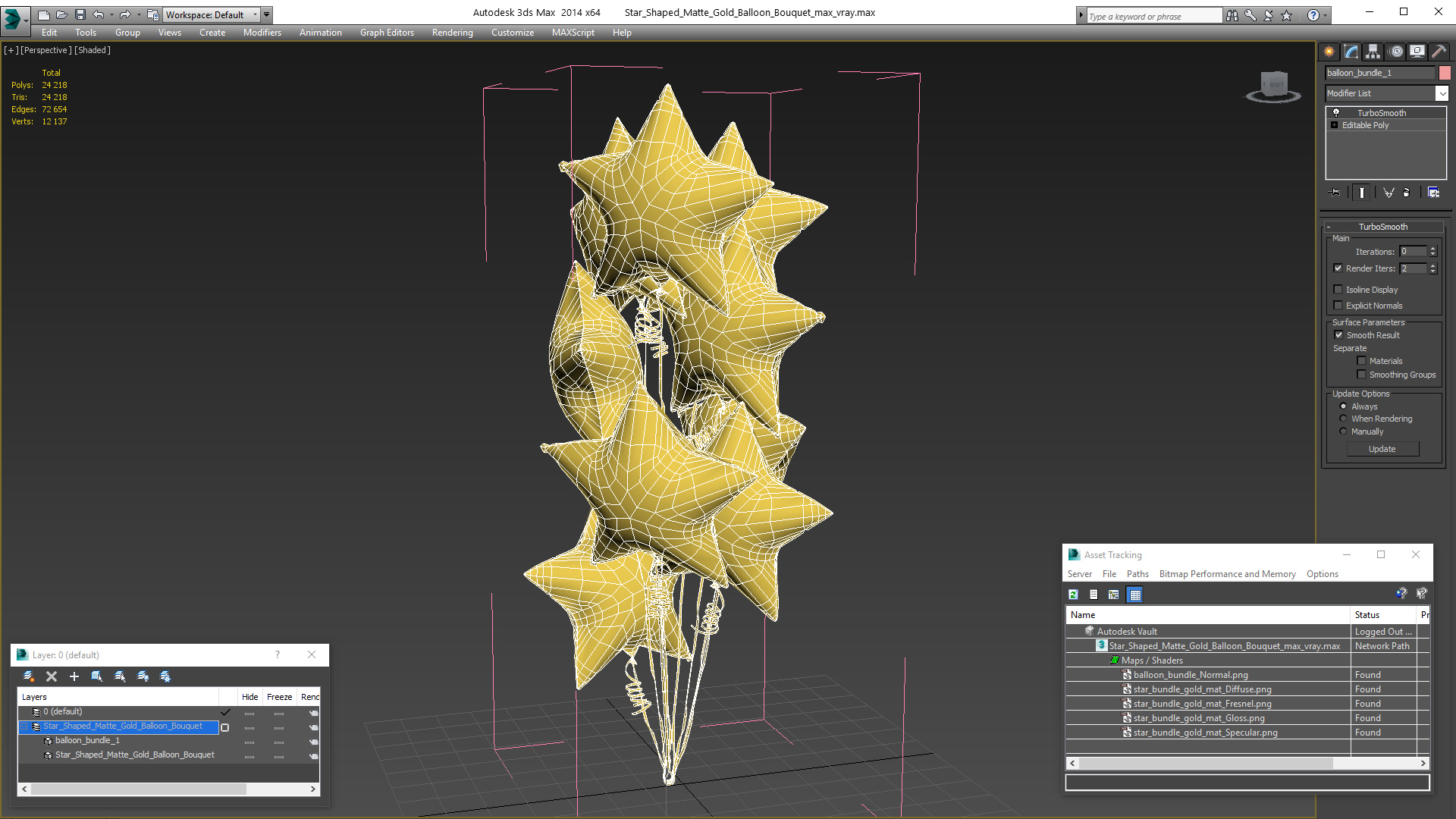The height and width of the screenshot is (819, 1456).
Task: Click the search keyword input field
Action: (x=1153, y=16)
